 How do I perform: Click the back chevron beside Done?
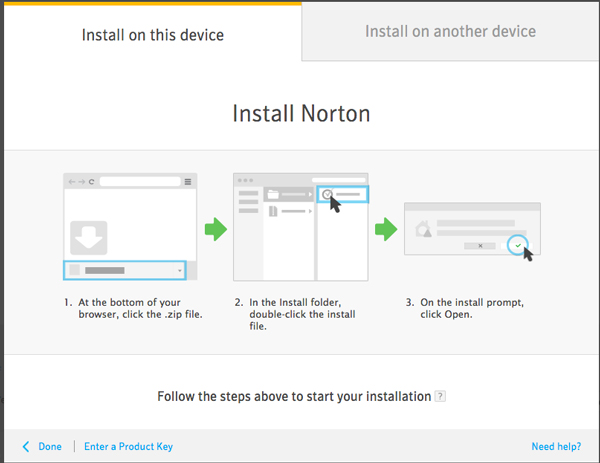tap(26, 447)
